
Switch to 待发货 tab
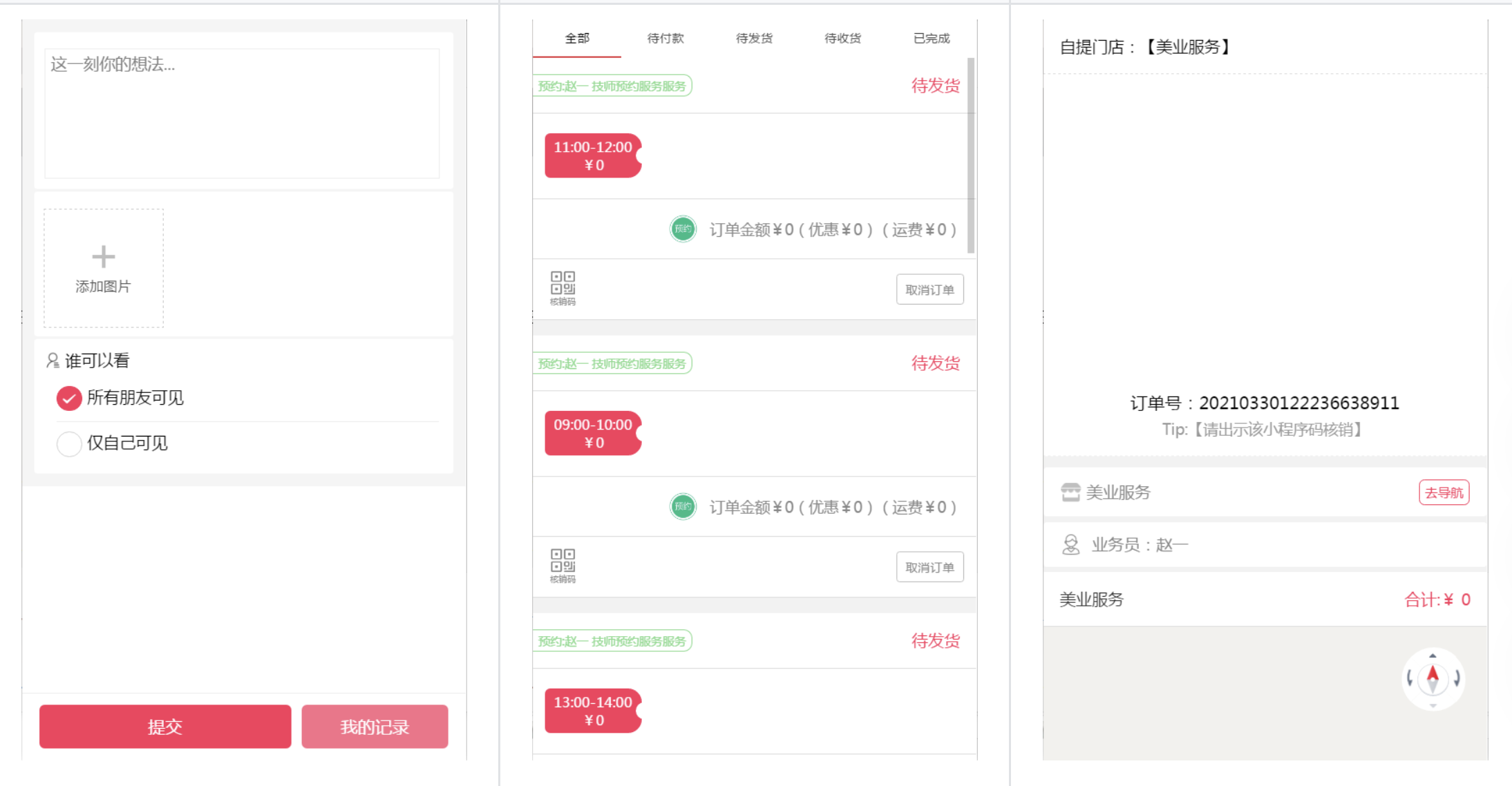754,38
